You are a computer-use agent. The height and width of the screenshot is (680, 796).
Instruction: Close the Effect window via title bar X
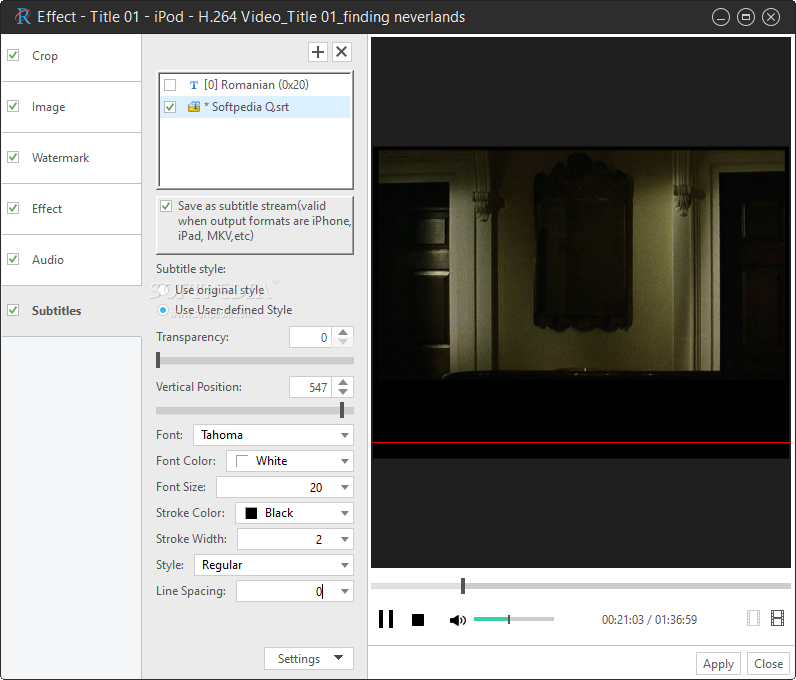point(771,17)
